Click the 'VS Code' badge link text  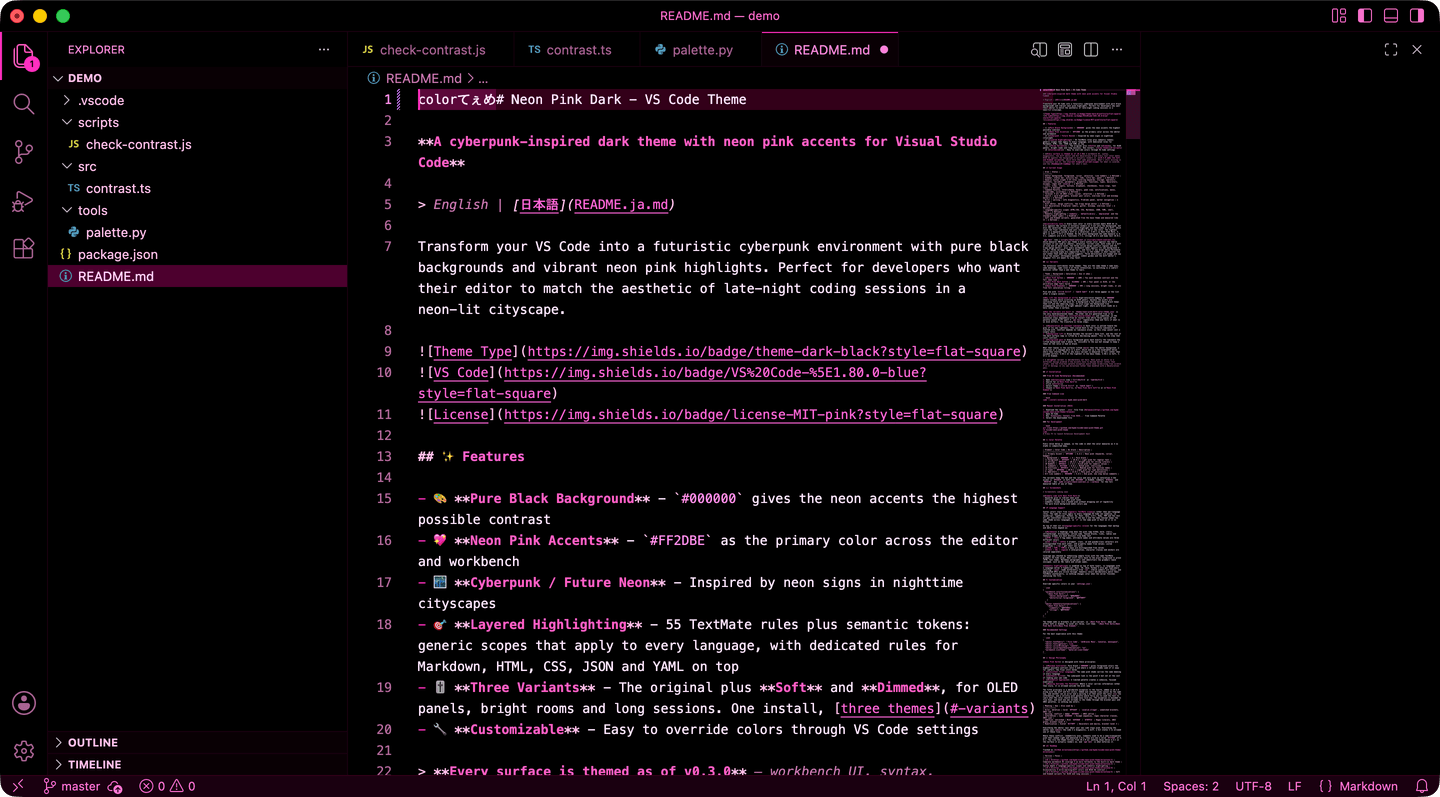click(460, 372)
